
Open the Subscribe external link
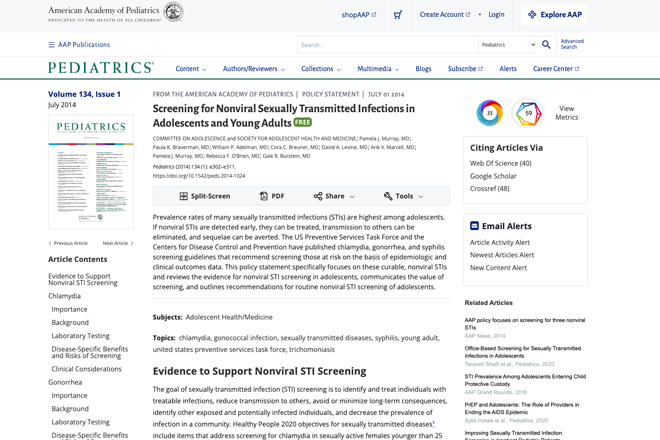465,69
